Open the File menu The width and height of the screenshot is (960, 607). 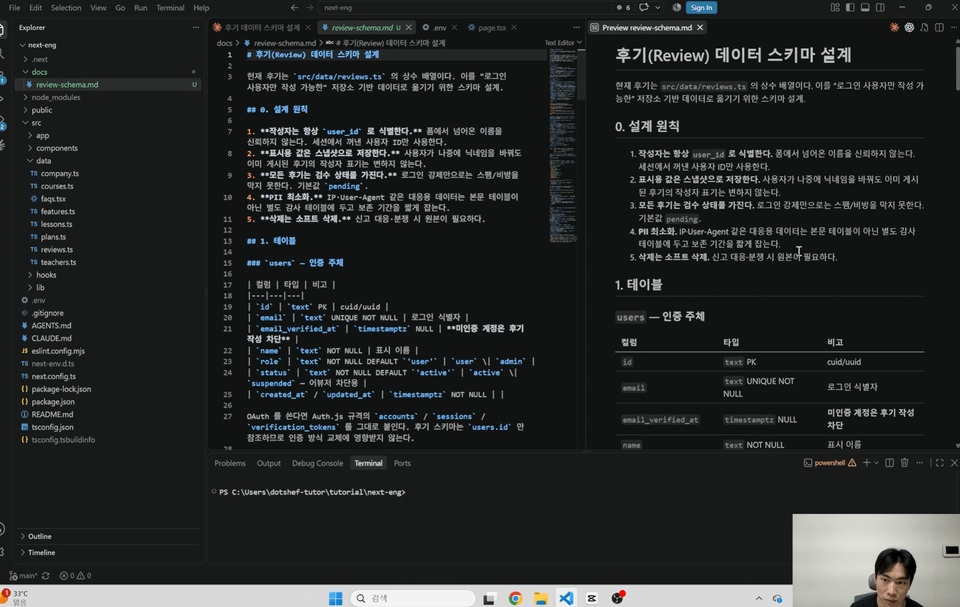pyautogui.click(x=14, y=8)
